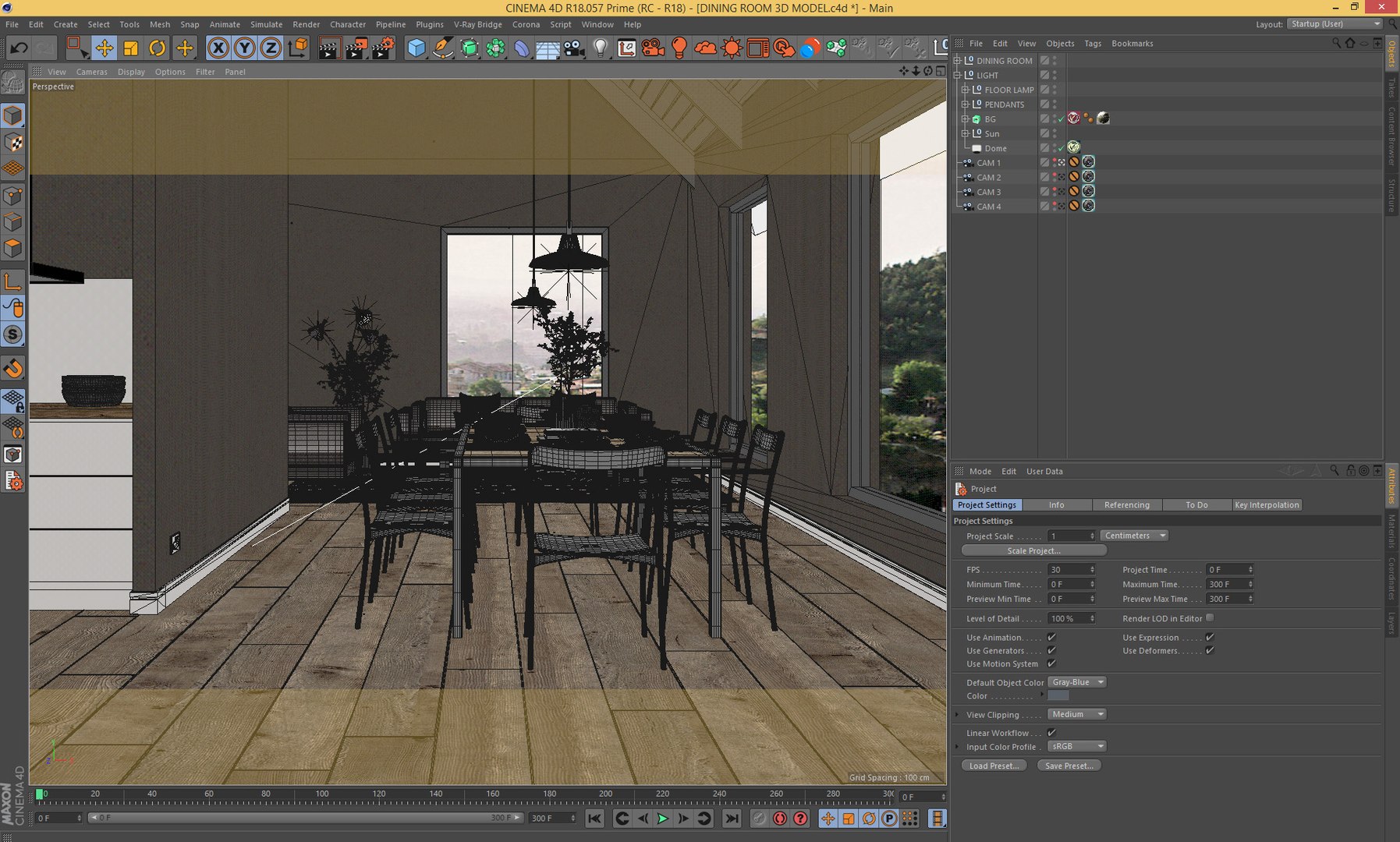Open the Simulate menu
The width and height of the screenshot is (1400, 842).
click(266, 24)
